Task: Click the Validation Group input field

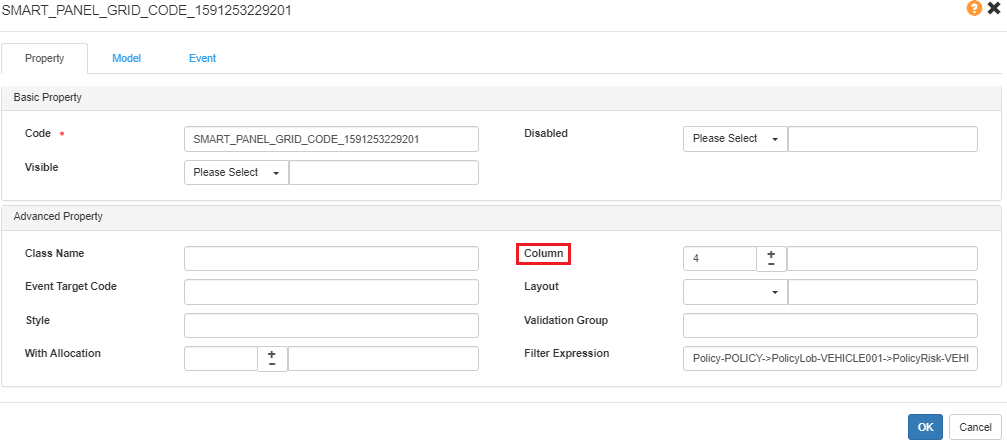Action: 829,326
